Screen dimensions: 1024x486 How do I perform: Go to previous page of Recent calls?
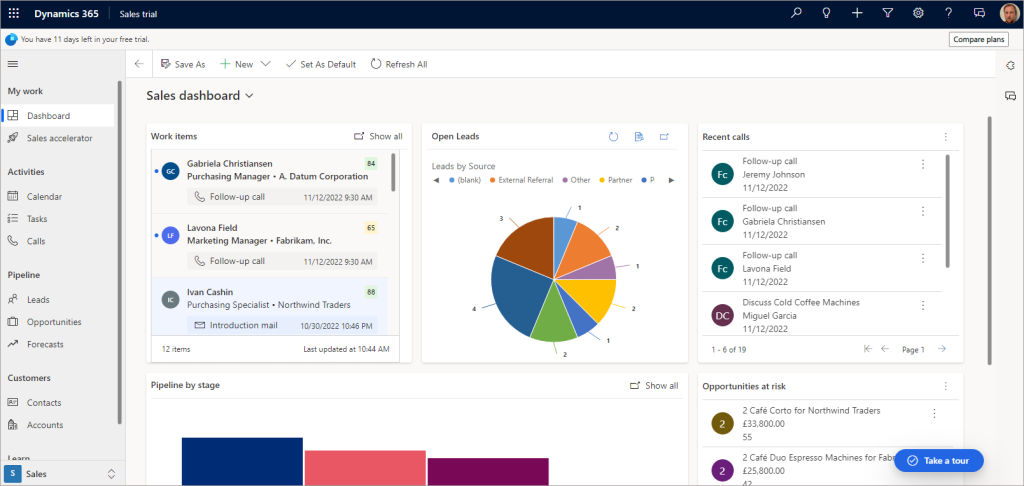point(885,349)
